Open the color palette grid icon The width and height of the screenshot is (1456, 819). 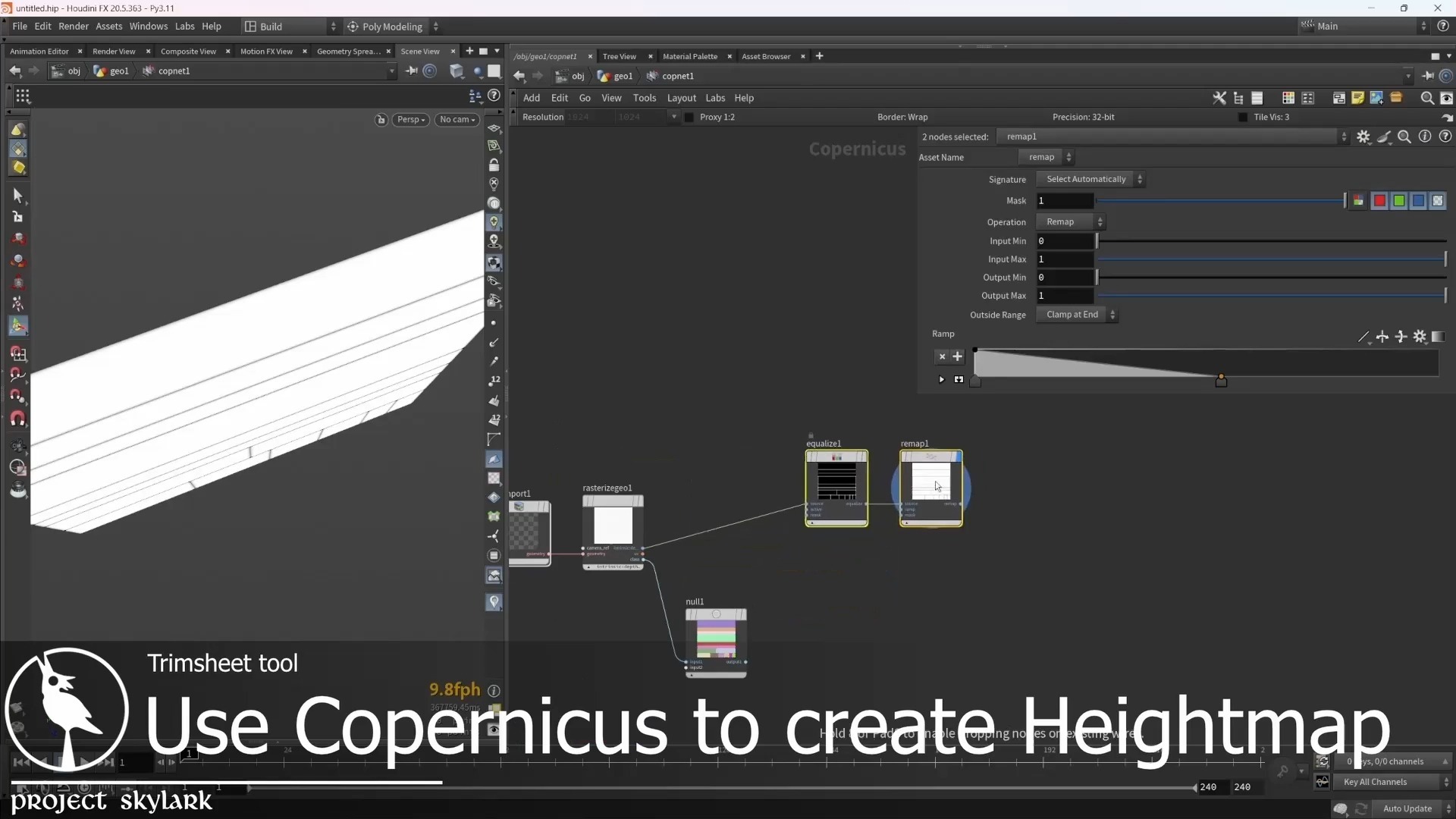(1288, 98)
